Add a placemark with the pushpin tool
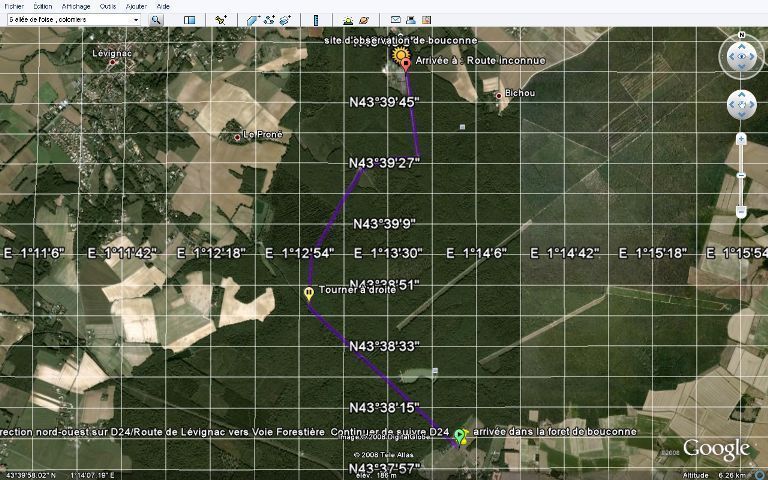 [x=221, y=20]
